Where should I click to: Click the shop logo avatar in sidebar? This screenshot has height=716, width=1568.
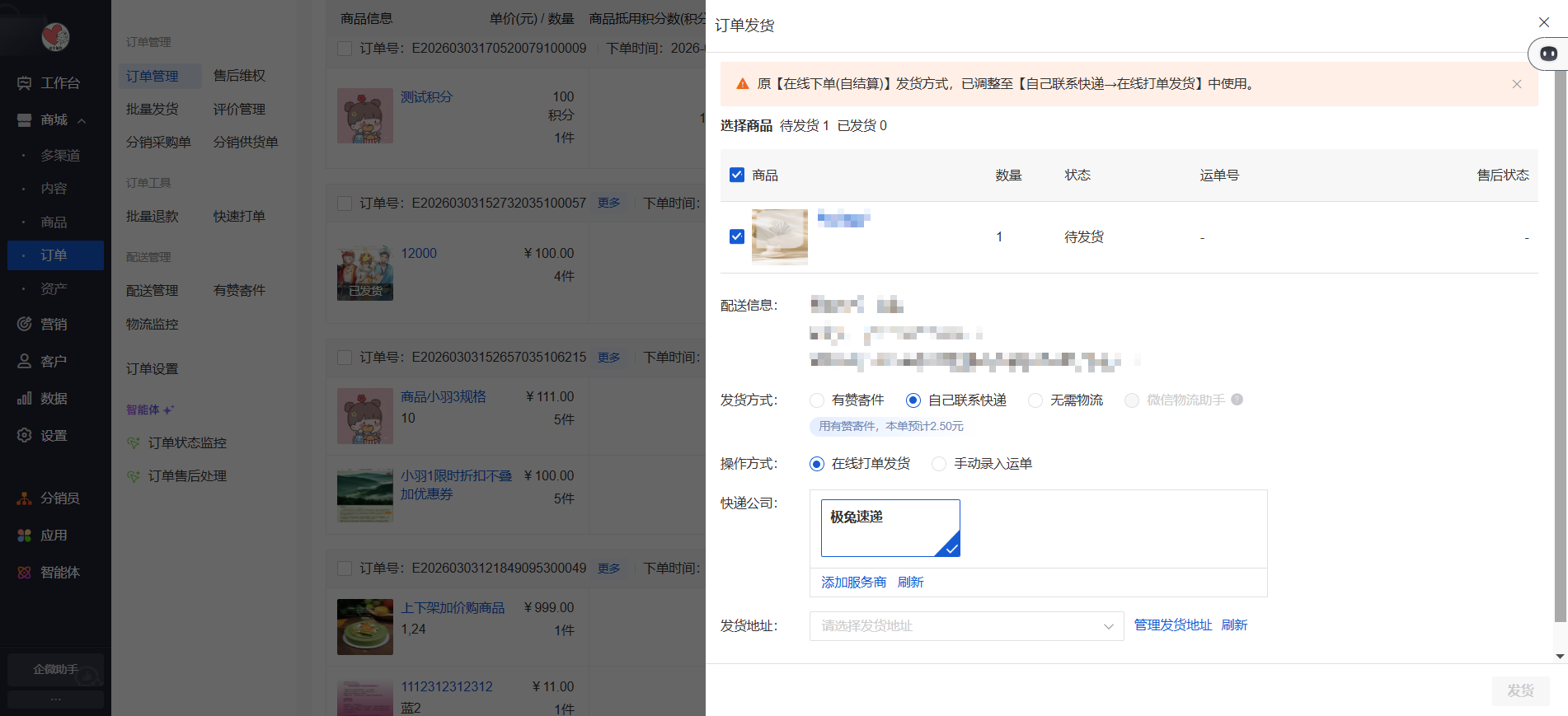tap(55, 36)
